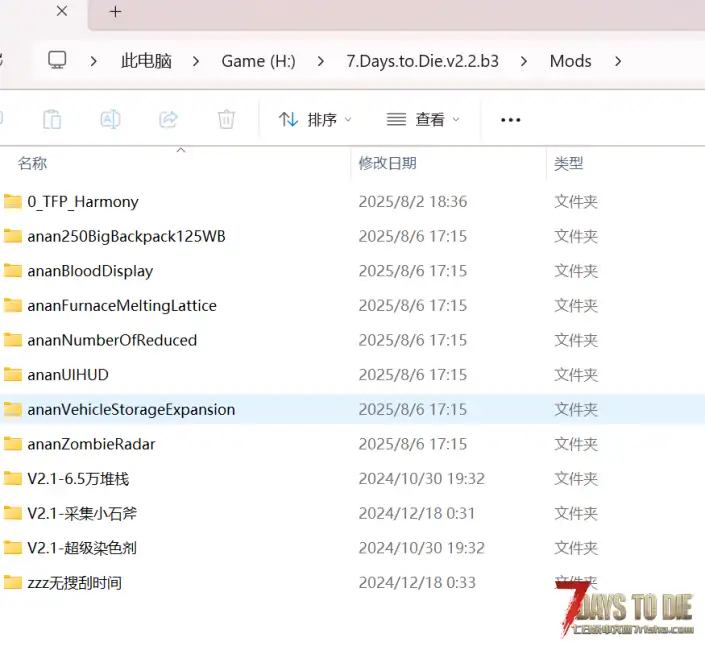Screen dimensions: 705x650
Task: Click the ananFurnaceMeltingLattice folder name
Action: [x=122, y=306]
